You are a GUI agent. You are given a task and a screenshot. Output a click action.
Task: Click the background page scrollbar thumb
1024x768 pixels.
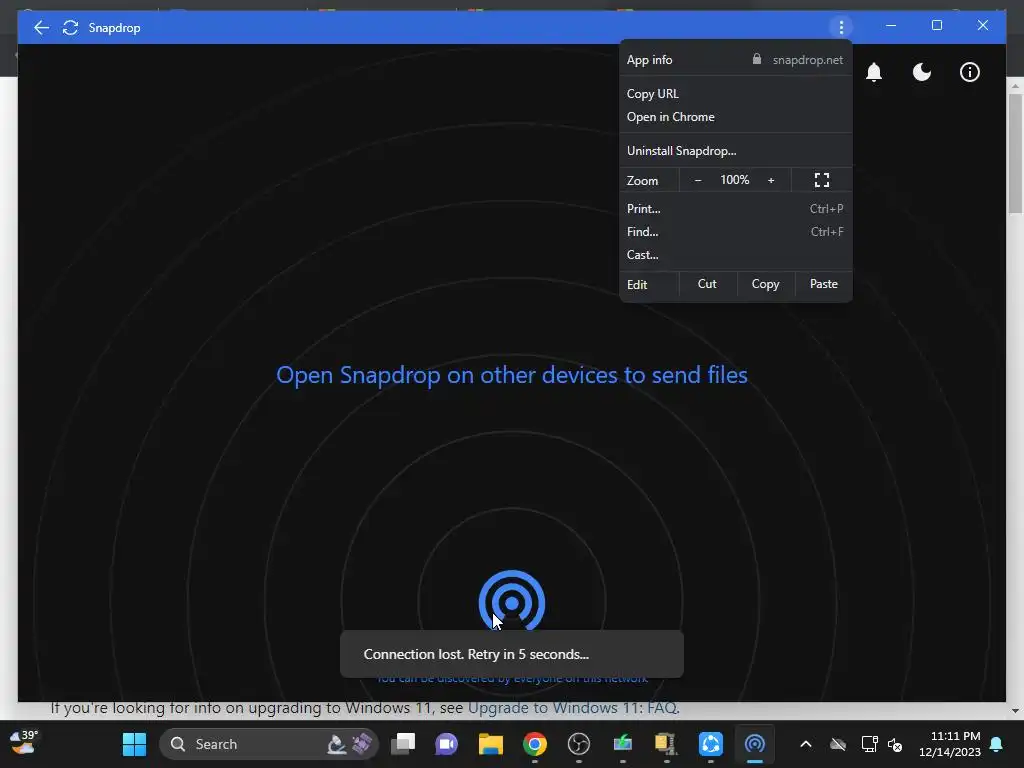[1015, 153]
